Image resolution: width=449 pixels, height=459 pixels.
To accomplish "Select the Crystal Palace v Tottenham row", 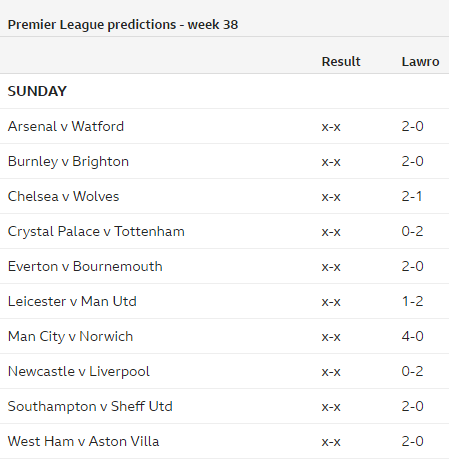I will tap(224, 231).
